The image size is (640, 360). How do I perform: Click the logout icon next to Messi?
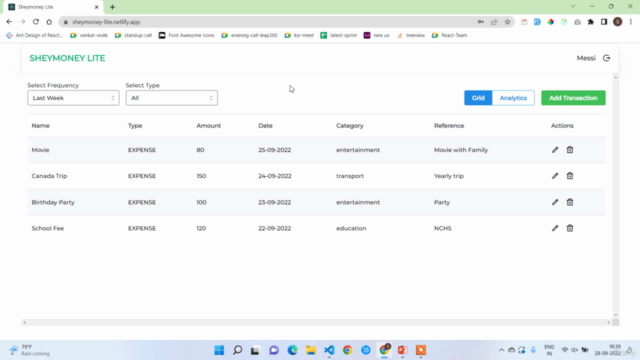pos(607,58)
